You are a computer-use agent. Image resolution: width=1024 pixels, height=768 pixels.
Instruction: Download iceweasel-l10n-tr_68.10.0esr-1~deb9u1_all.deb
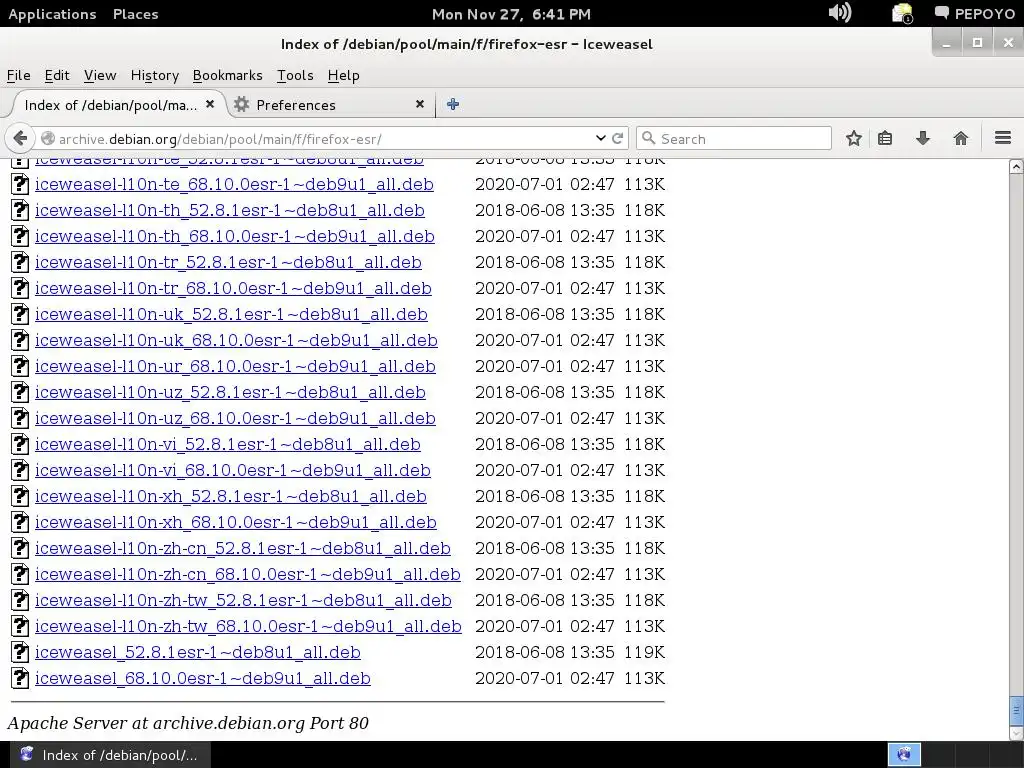point(233,288)
